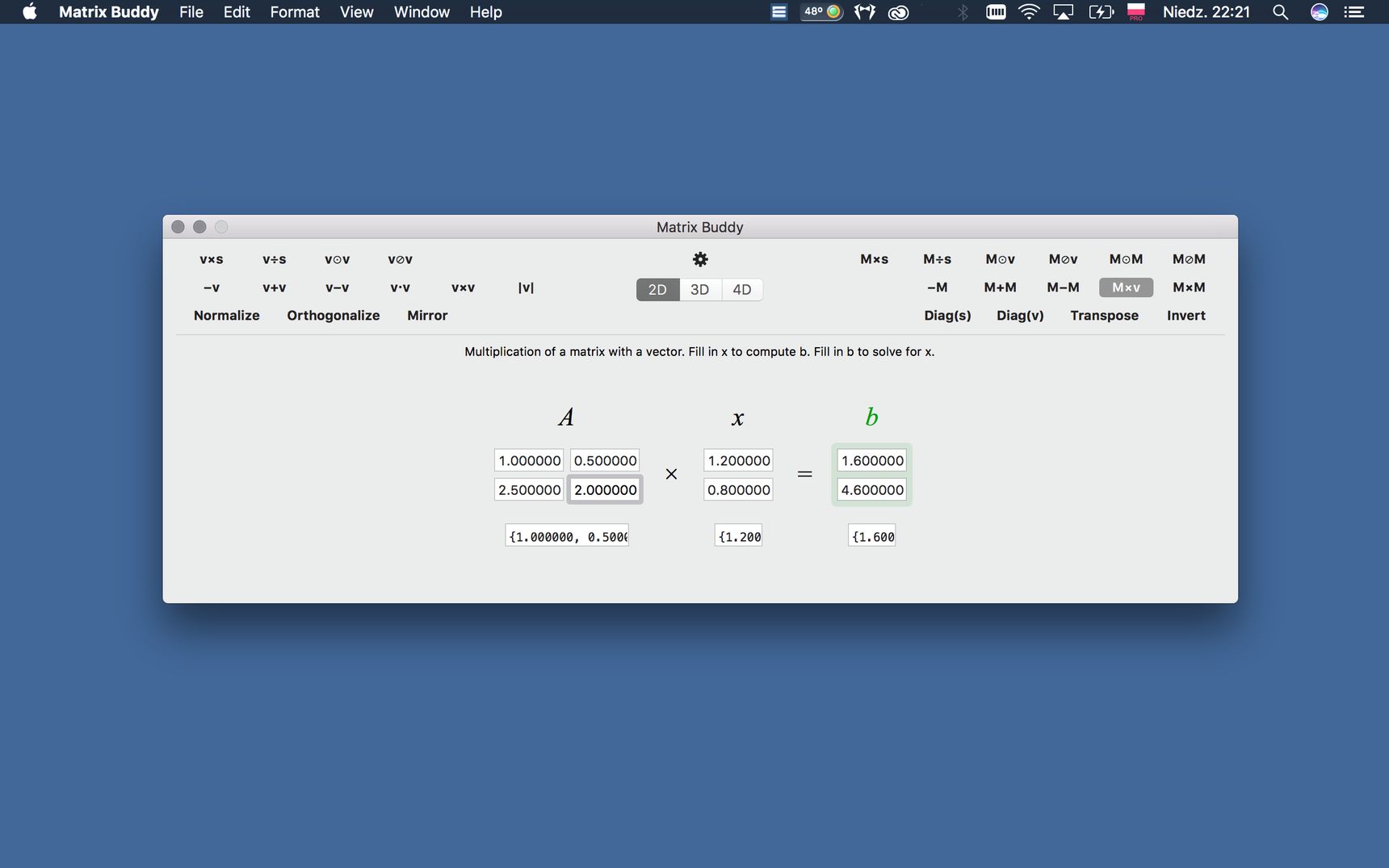
Task: Open the Matrix Buddy application menu
Action: (109, 11)
